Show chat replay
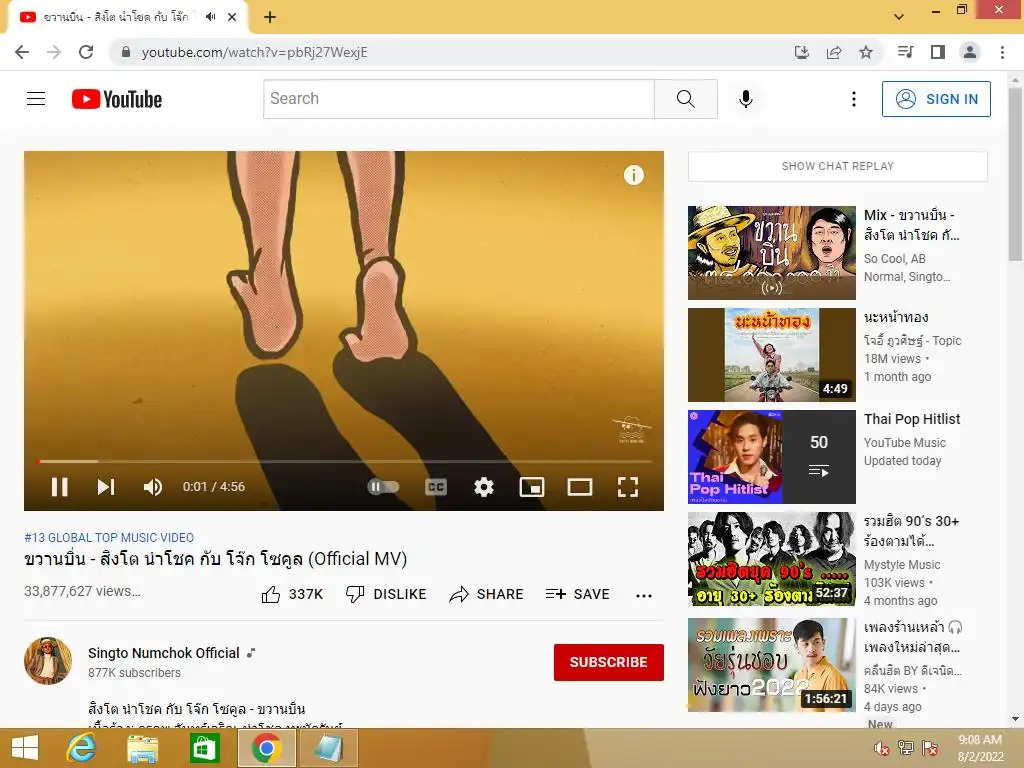The height and width of the screenshot is (768, 1024). pos(838,166)
